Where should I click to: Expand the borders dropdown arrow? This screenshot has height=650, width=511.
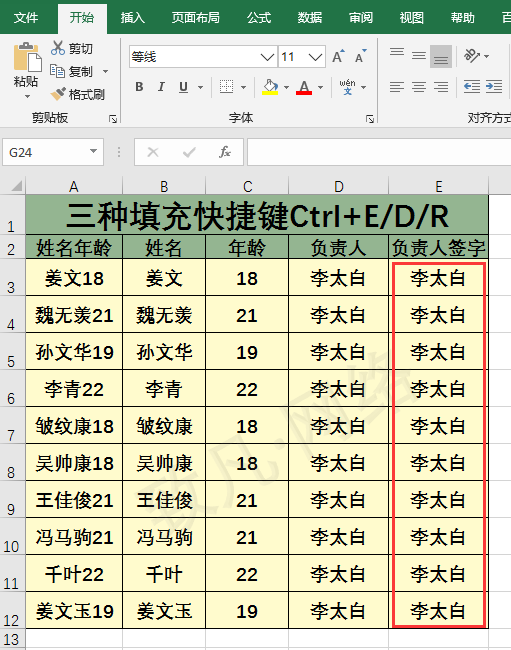tap(243, 87)
